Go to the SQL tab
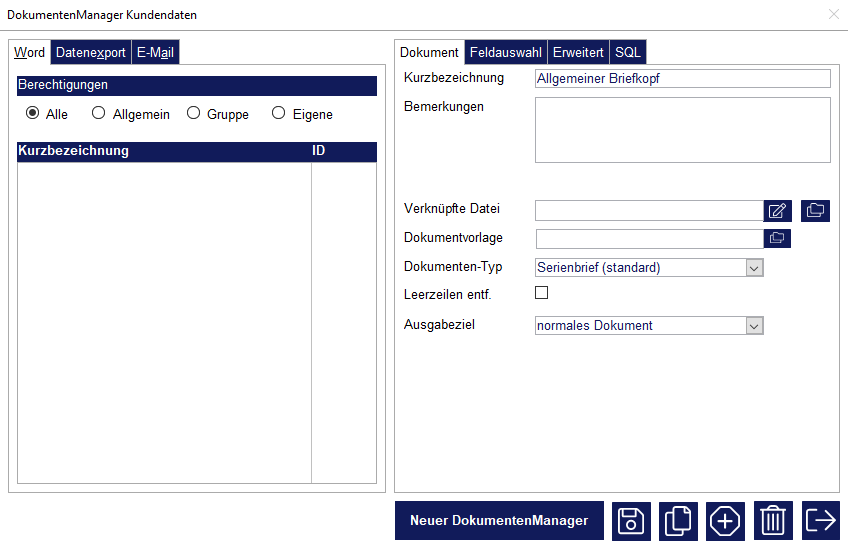 tap(628, 53)
